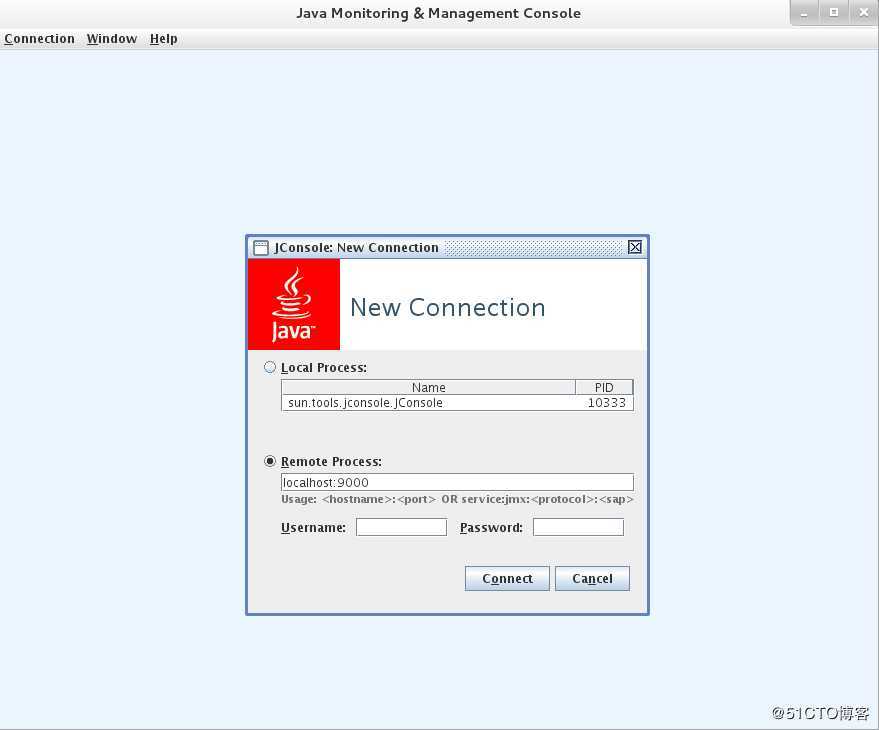The image size is (879, 730).
Task: Select sun.tools.jconsole.JConsole process row
Action: click(457, 403)
